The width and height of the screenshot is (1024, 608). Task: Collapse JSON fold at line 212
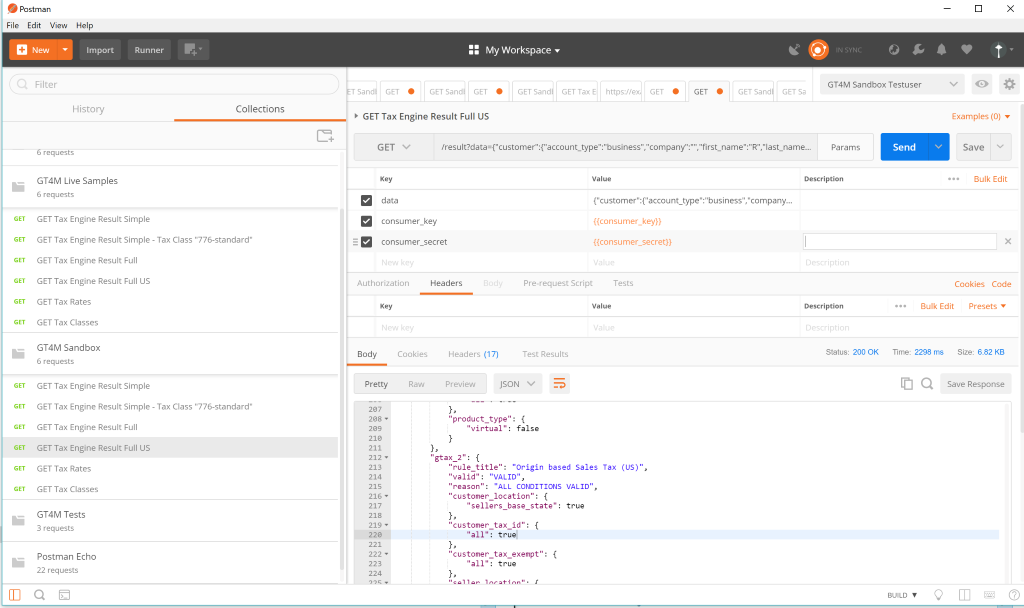tap(387, 458)
